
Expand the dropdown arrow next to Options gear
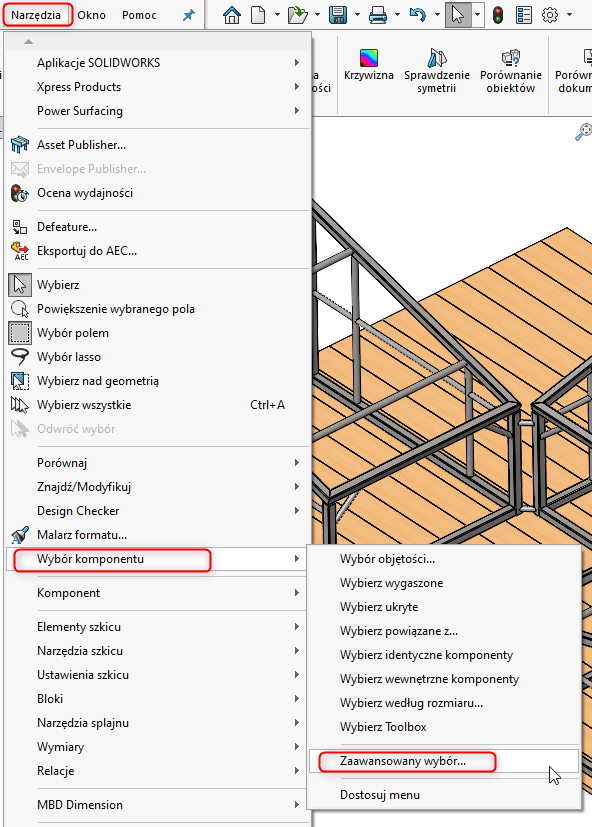[x=569, y=15]
